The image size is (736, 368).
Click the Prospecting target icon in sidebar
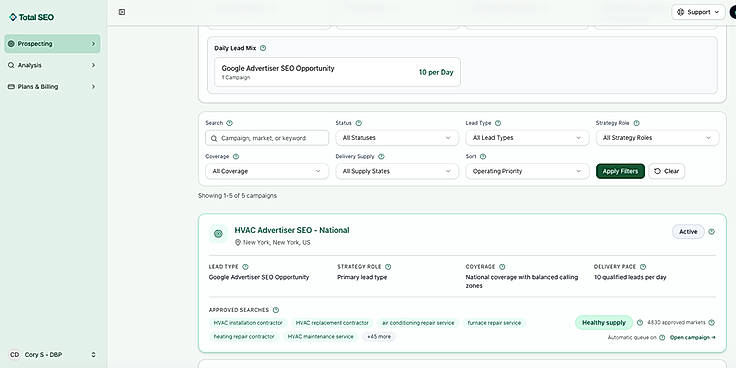11,44
